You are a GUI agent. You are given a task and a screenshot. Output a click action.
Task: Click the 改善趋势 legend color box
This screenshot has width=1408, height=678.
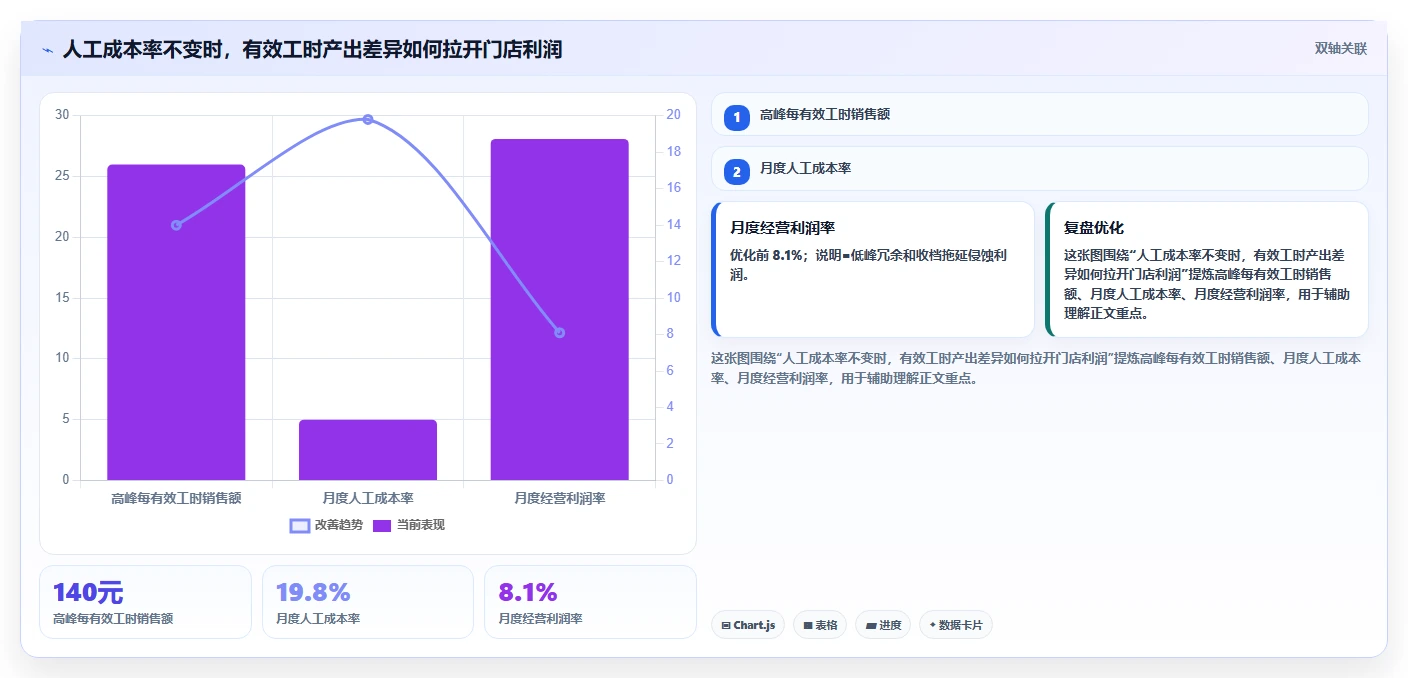pyautogui.click(x=300, y=525)
